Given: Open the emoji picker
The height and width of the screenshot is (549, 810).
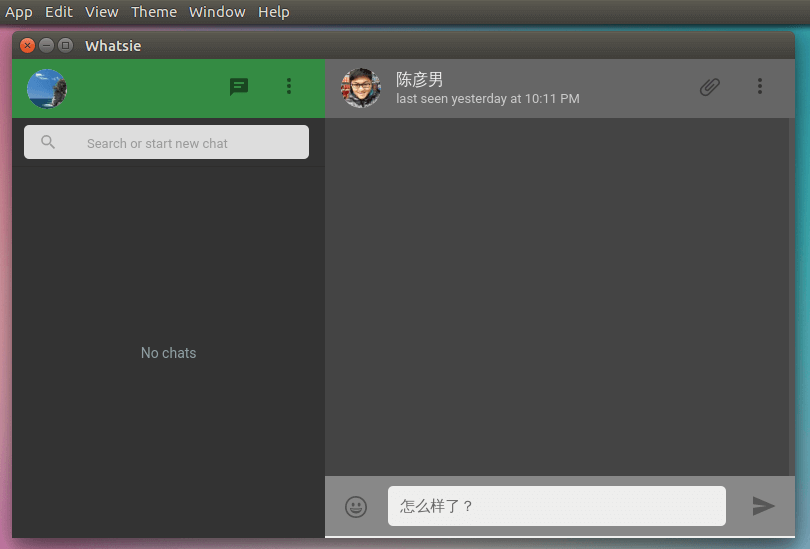Looking at the screenshot, I should tap(356, 507).
